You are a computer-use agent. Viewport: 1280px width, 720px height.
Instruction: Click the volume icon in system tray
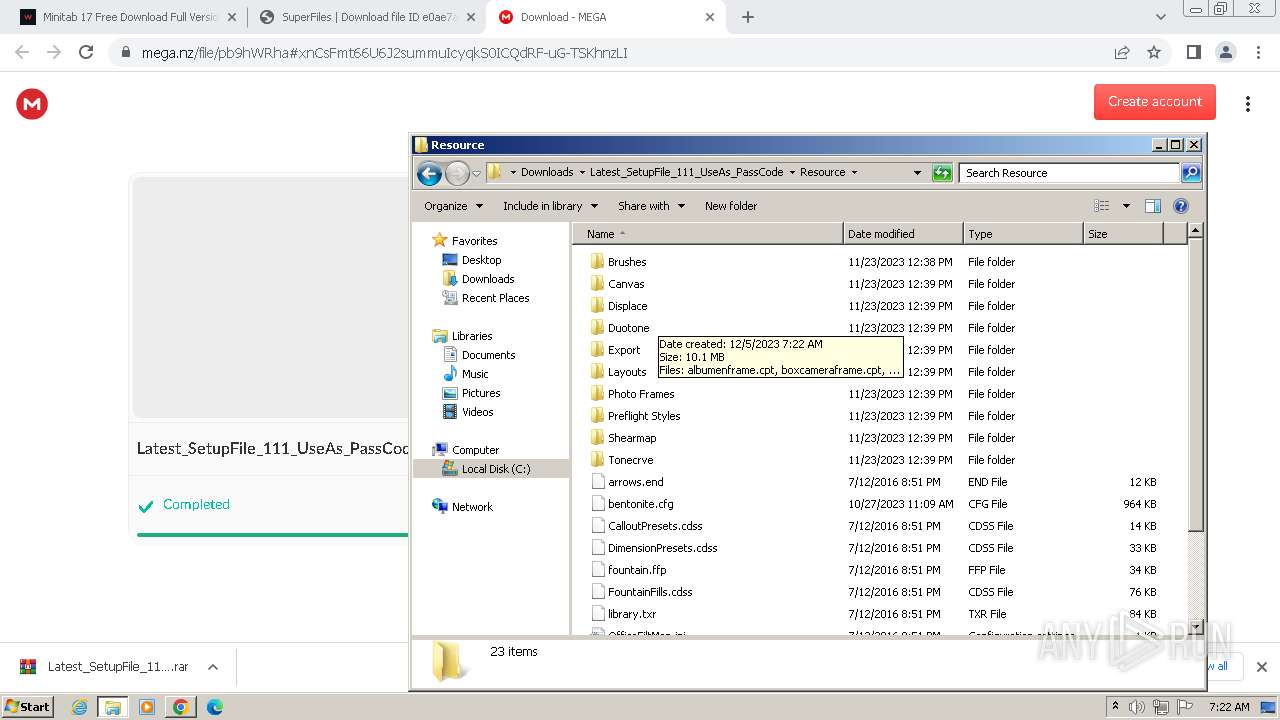click(x=1137, y=707)
